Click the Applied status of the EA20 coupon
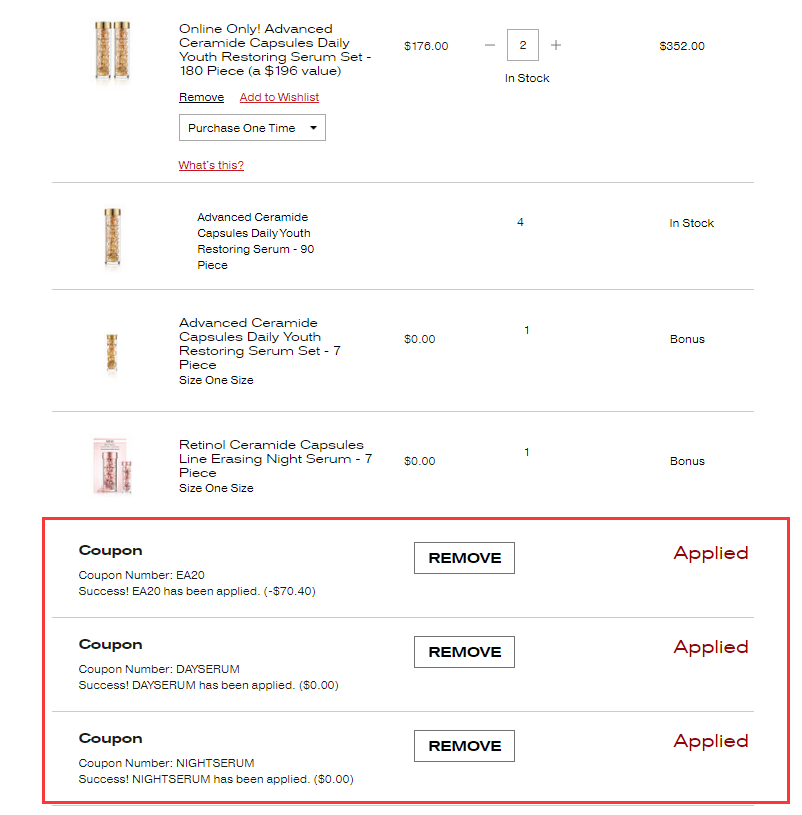This screenshot has height=815, width=802. pos(711,553)
